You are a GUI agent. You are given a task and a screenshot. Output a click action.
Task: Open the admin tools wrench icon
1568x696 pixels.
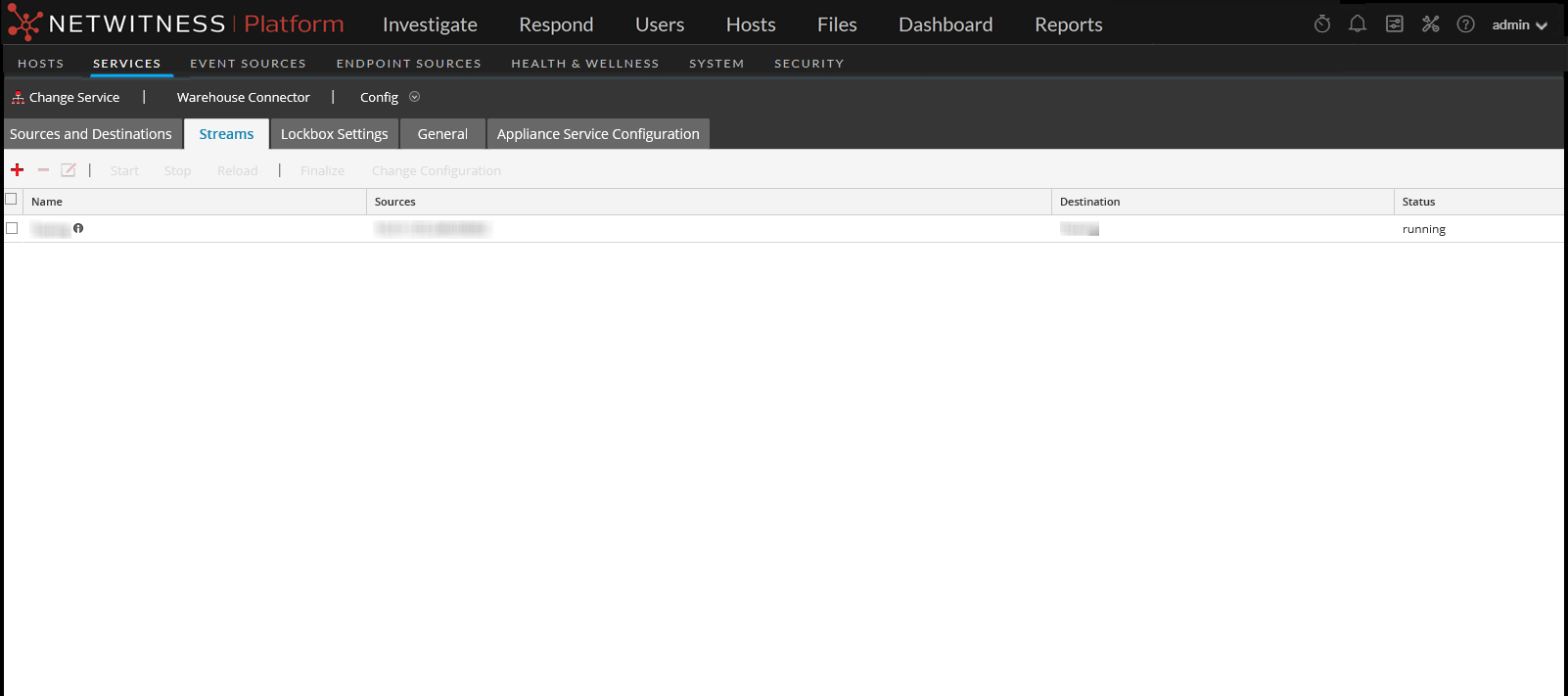tap(1431, 24)
